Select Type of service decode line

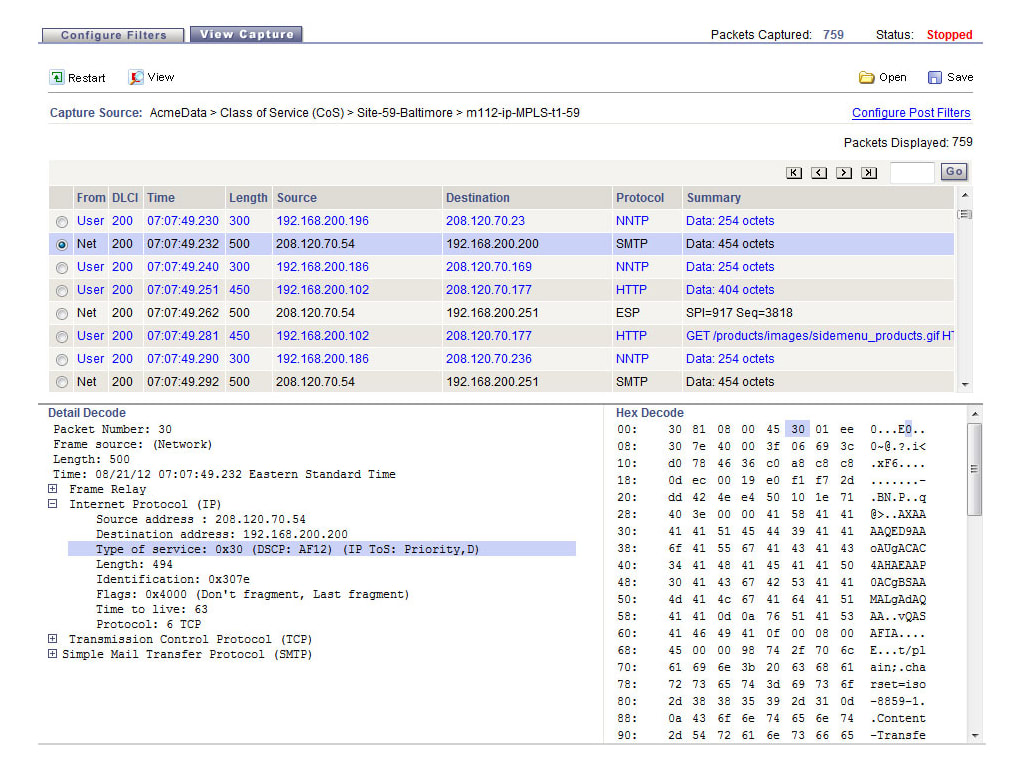tap(322, 549)
